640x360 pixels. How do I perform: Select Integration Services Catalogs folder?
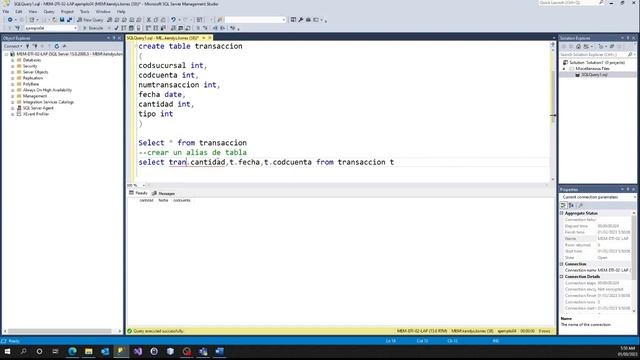pyautogui.click(x=48, y=102)
